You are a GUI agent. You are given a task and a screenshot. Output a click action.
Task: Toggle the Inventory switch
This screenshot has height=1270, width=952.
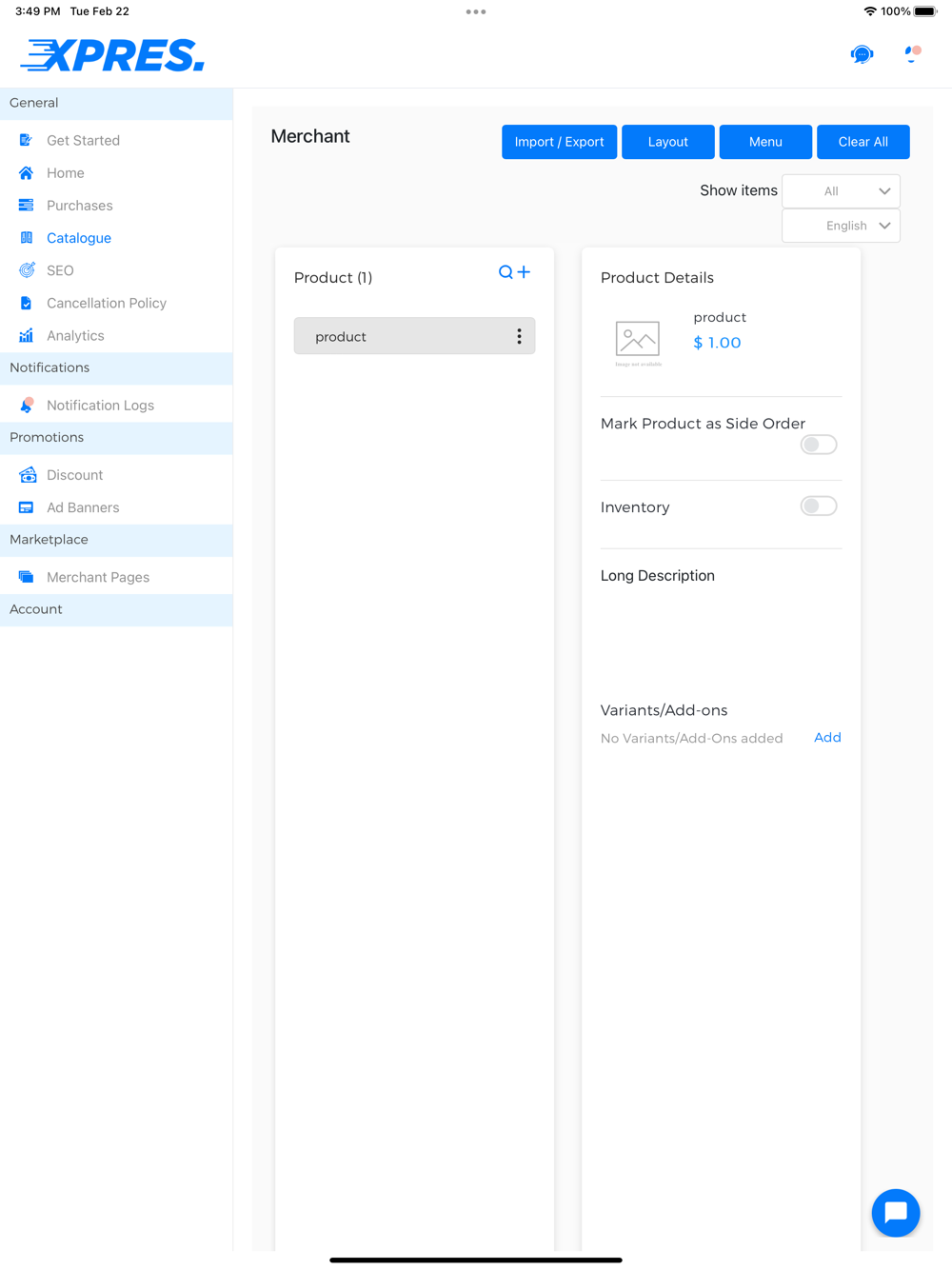(819, 506)
